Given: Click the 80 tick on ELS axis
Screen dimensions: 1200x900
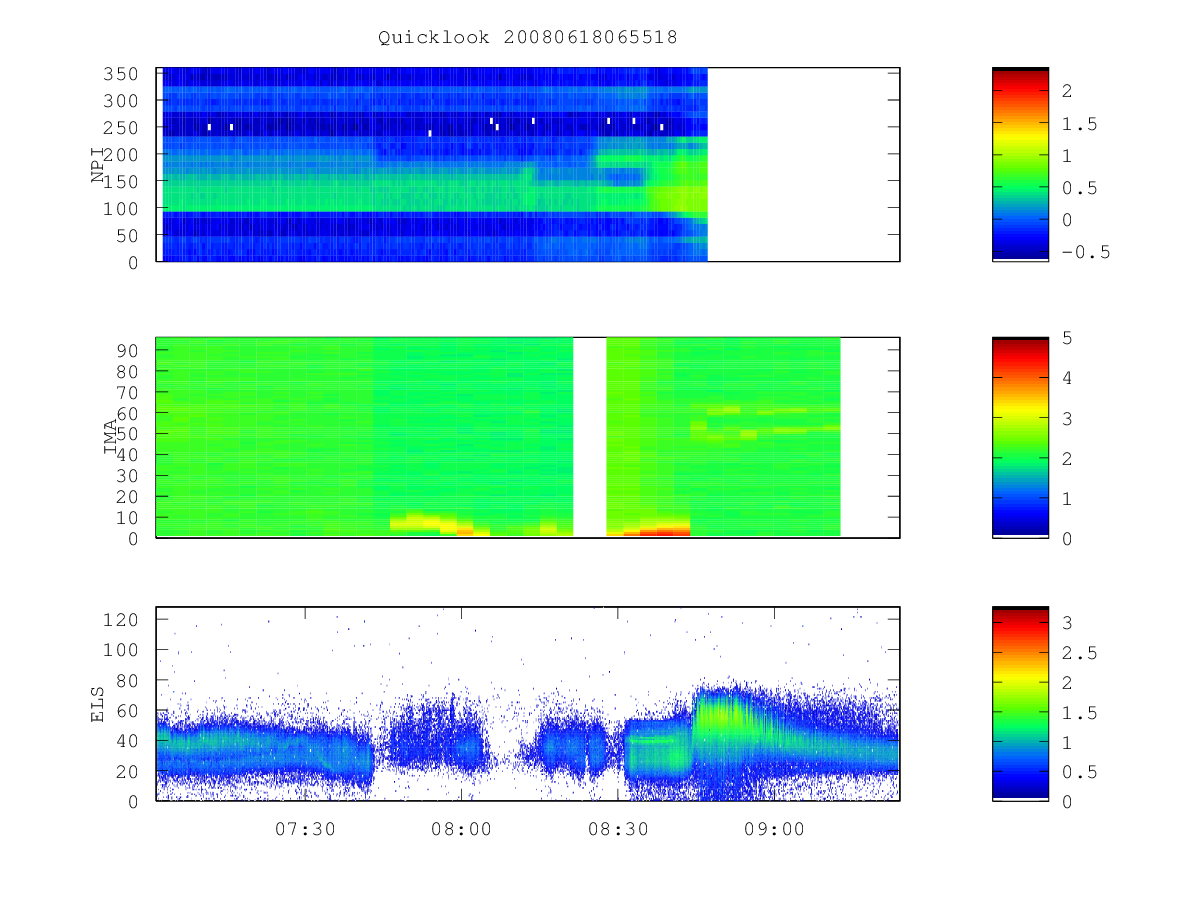Looking at the screenshot, I should 127,680.
